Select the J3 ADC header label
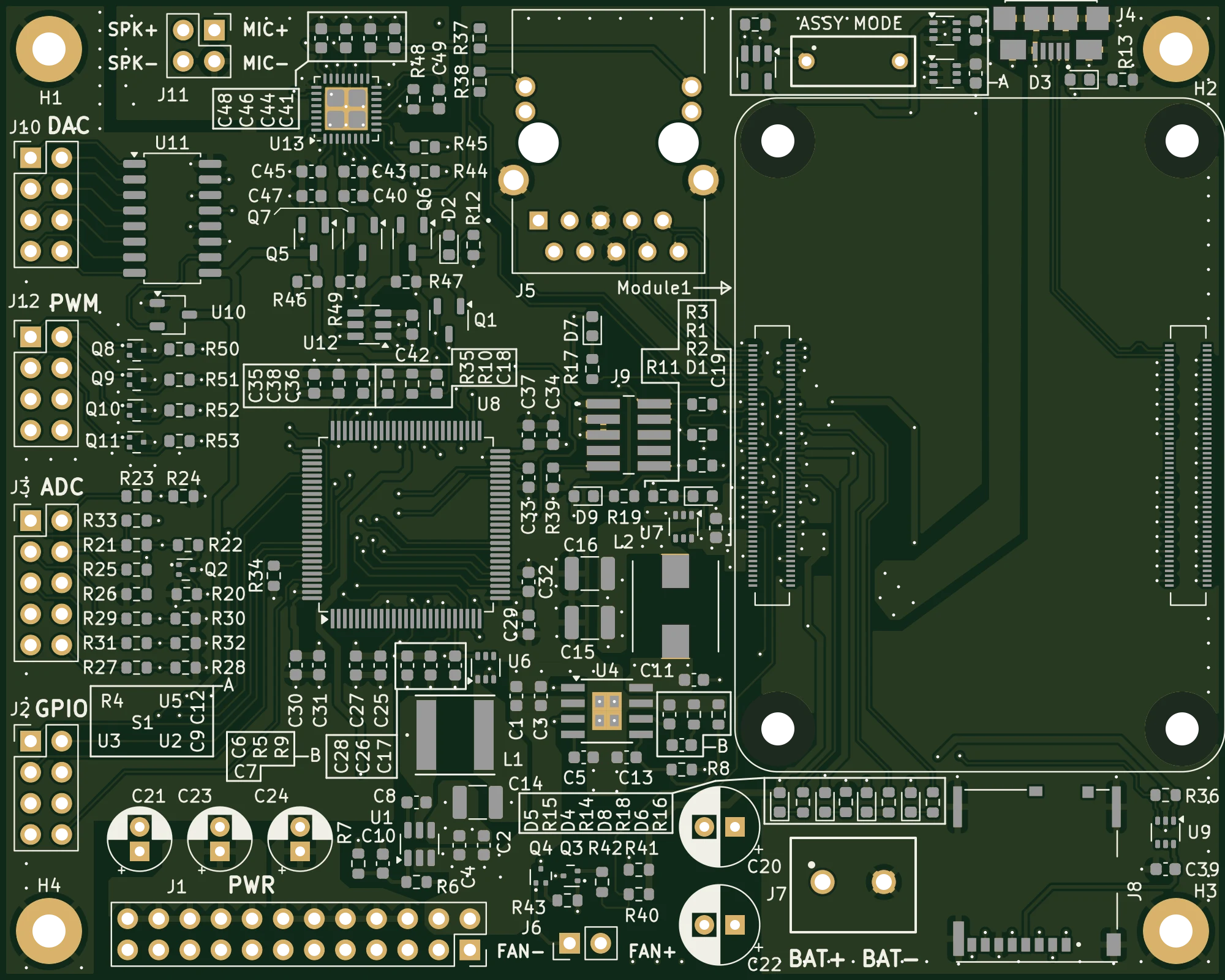Screen dimensions: 1225x980 47,487
